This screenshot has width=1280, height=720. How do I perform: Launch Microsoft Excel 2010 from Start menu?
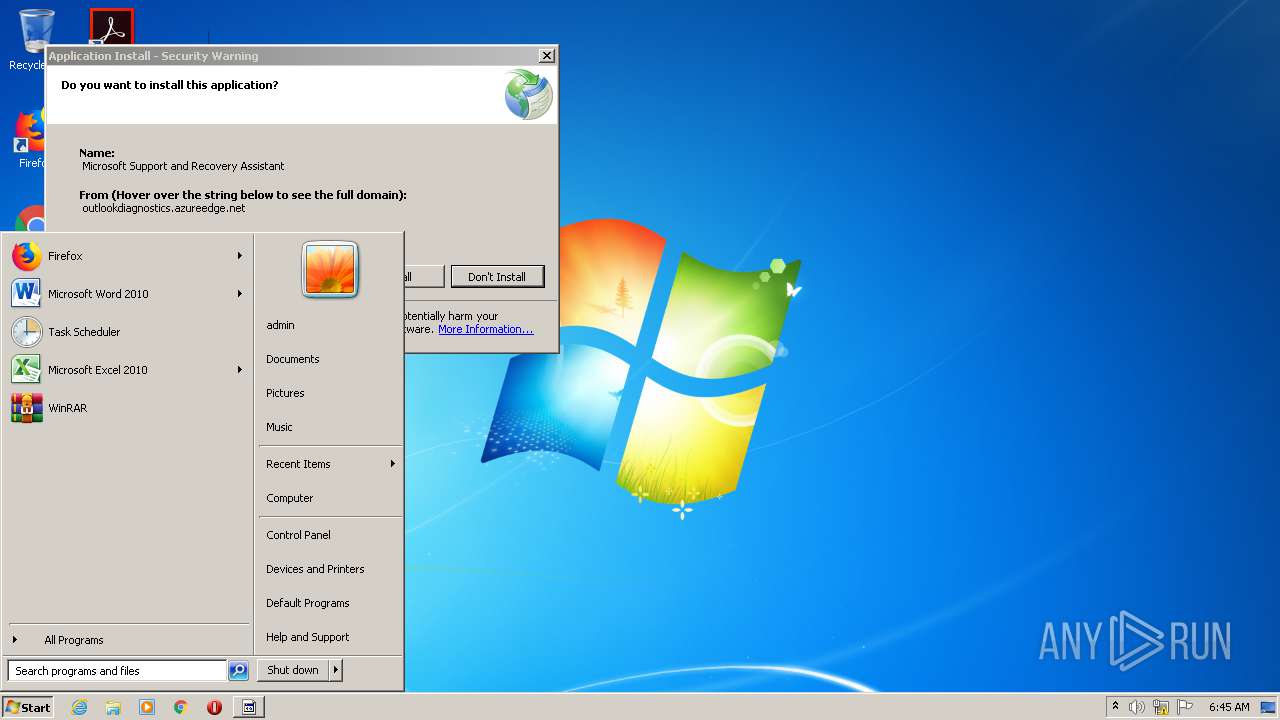[127, 370]
